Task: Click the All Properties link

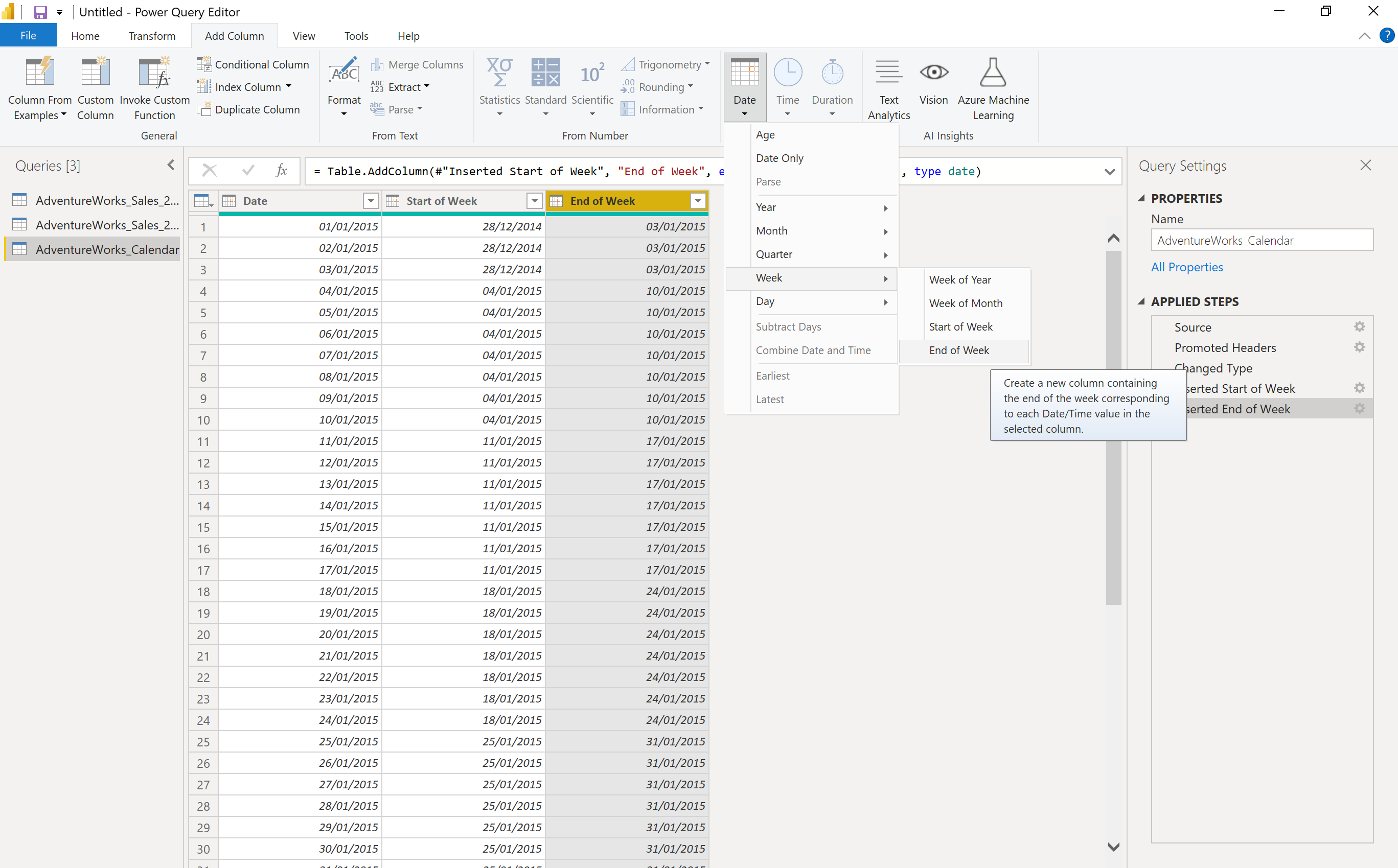Action: 1186,267
